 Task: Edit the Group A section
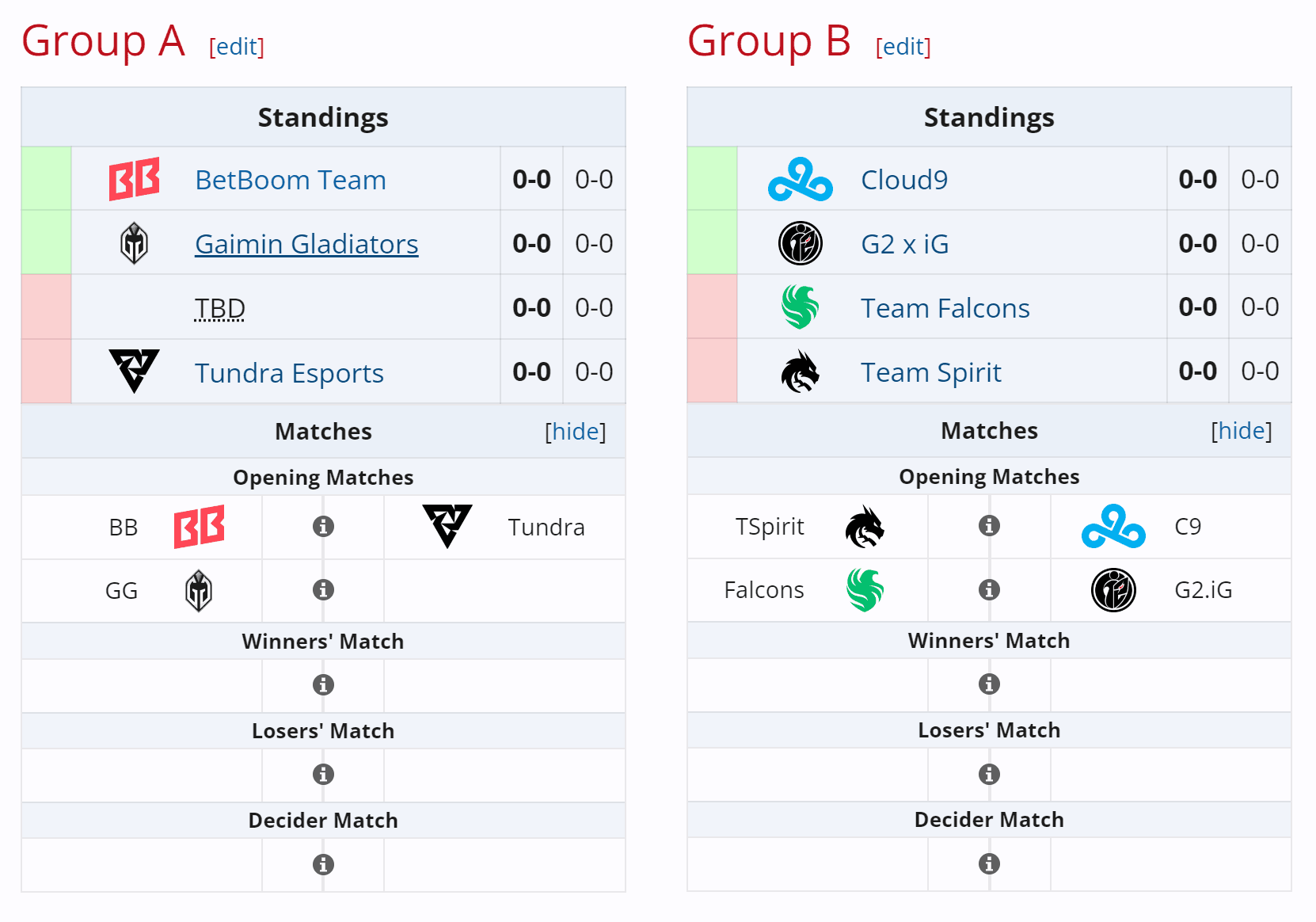(236, 48)
